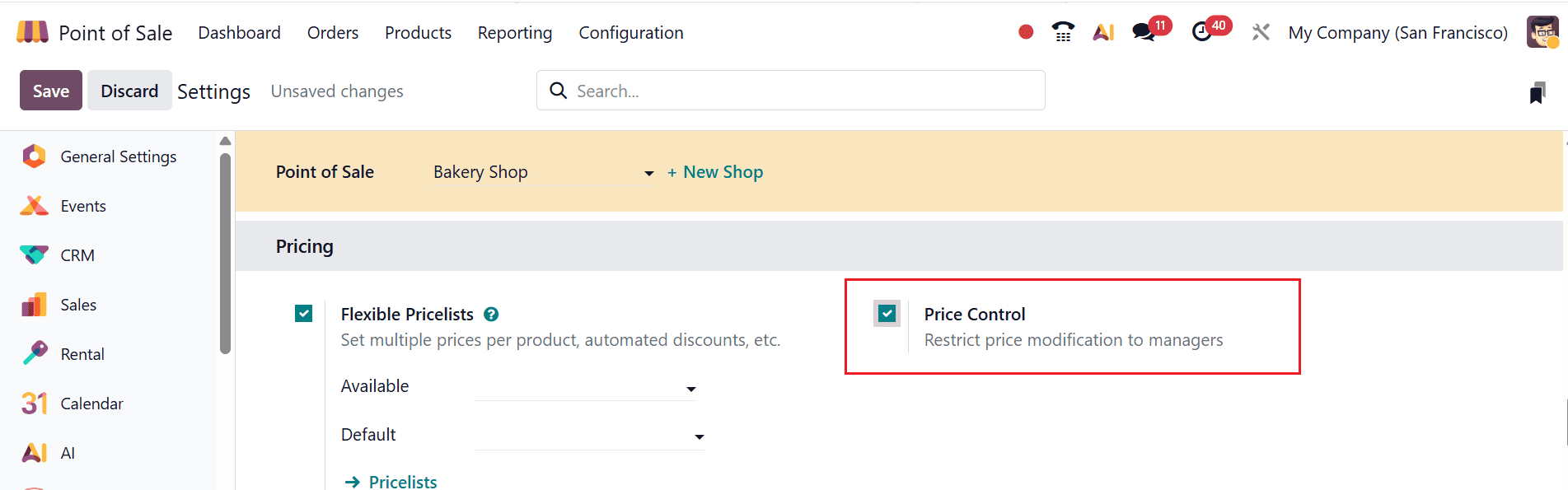Open the Bakery Shop dropdown
The image size is (1568, 490).
(x=540, y=172)
